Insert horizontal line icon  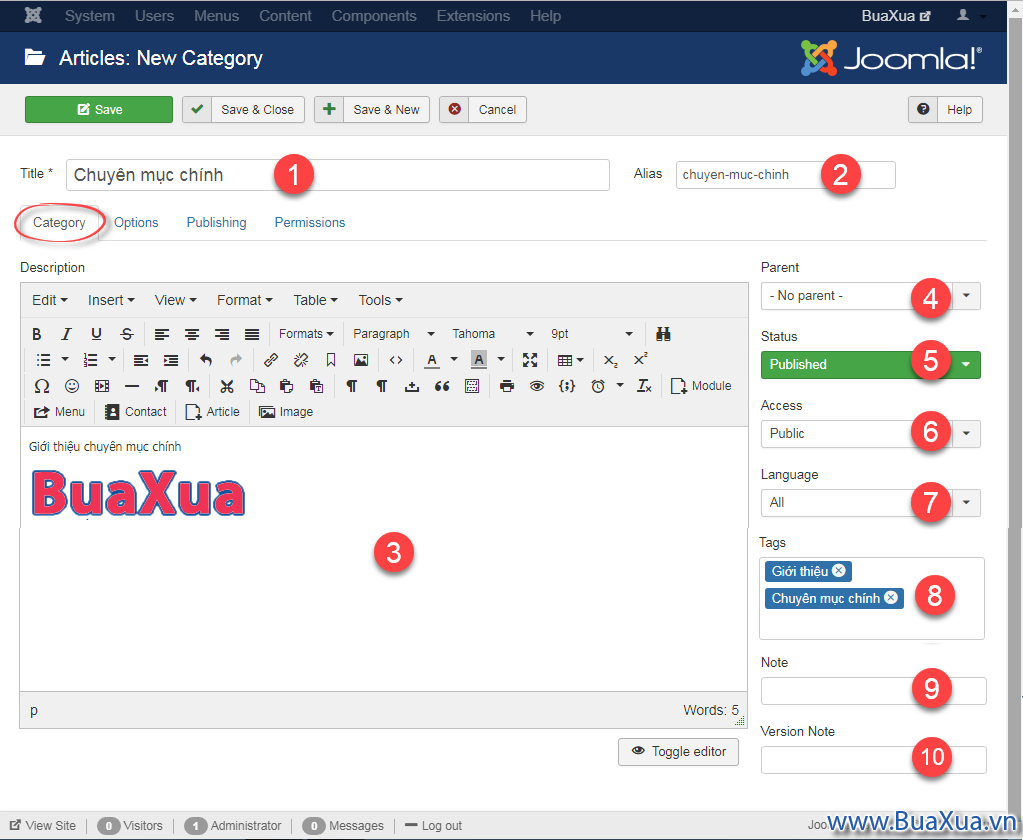pos(132,386)
